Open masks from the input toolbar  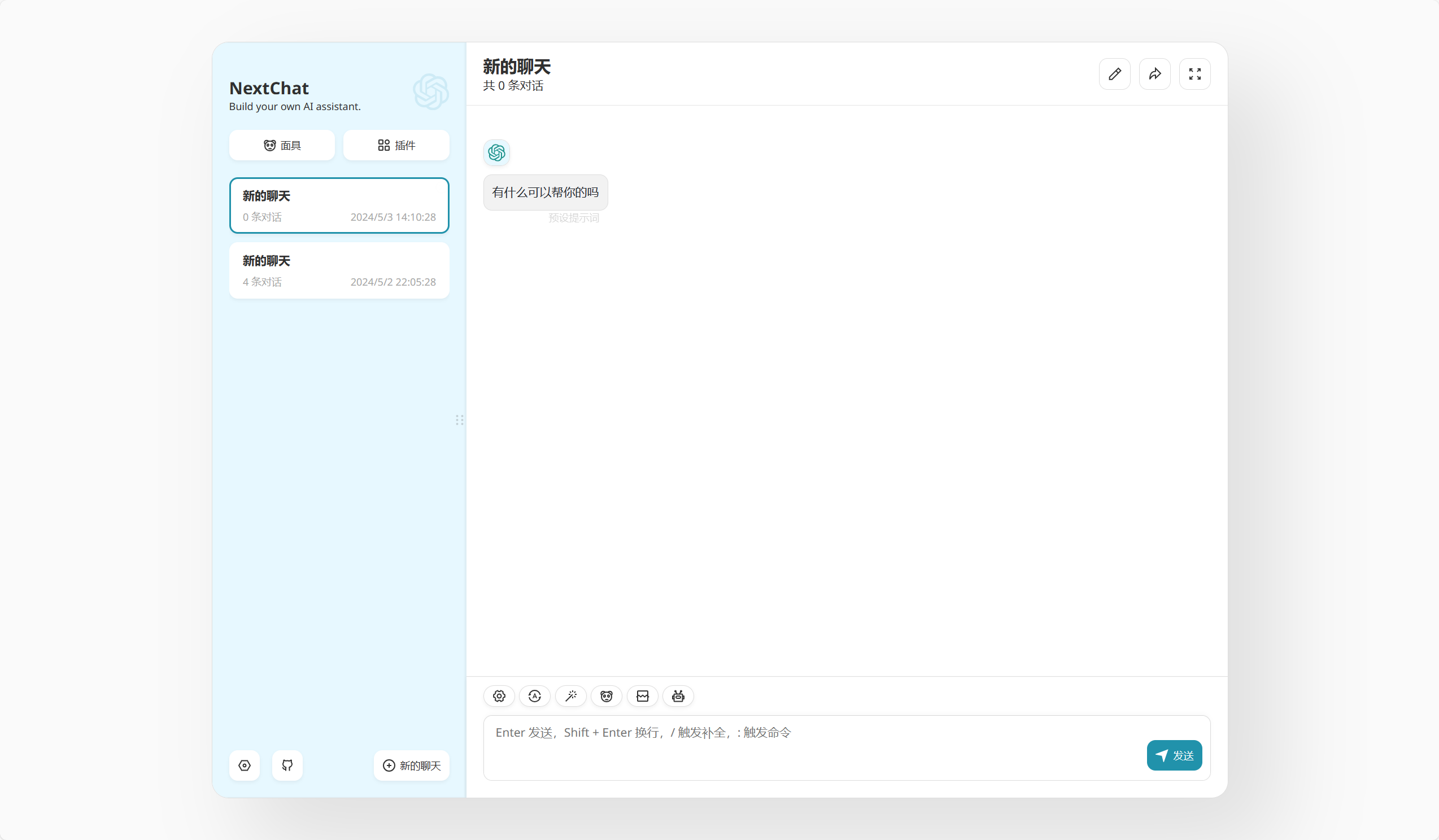[607, 696]
